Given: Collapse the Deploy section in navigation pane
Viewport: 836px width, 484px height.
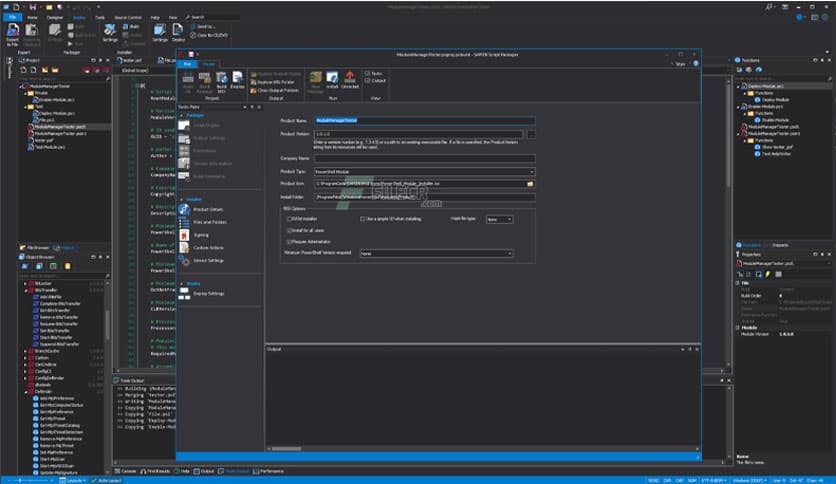Looking at the screenshot, I should click(182, 284).
